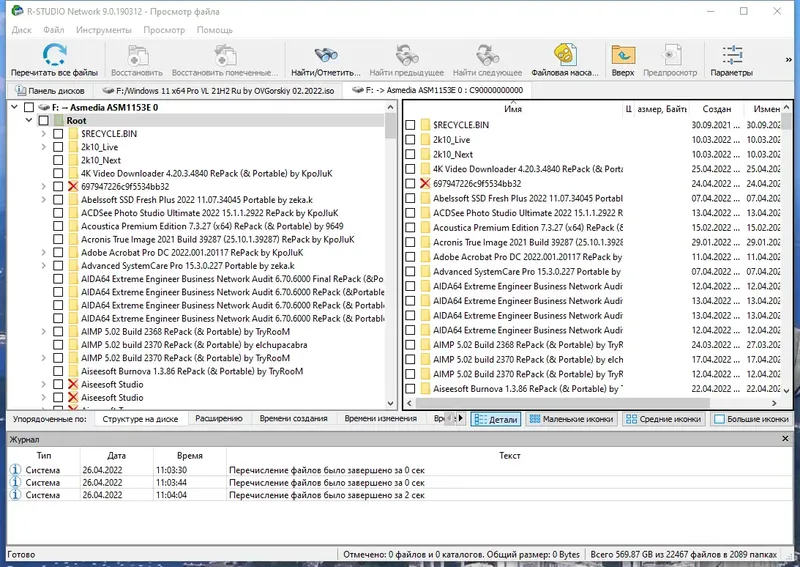Click the R-STUDIO application icon in title bar
Viewport: 800px width, 567px height.
tap(17, 11)
